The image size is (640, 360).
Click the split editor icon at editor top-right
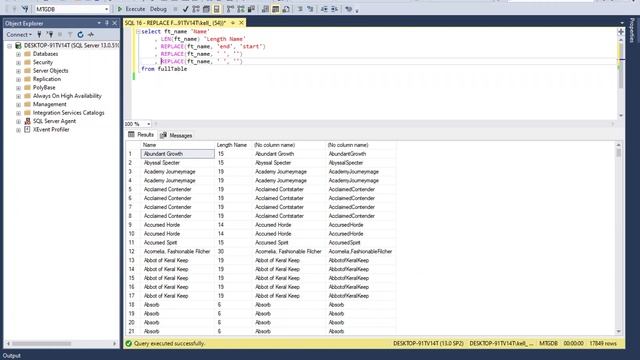point(621,32)
